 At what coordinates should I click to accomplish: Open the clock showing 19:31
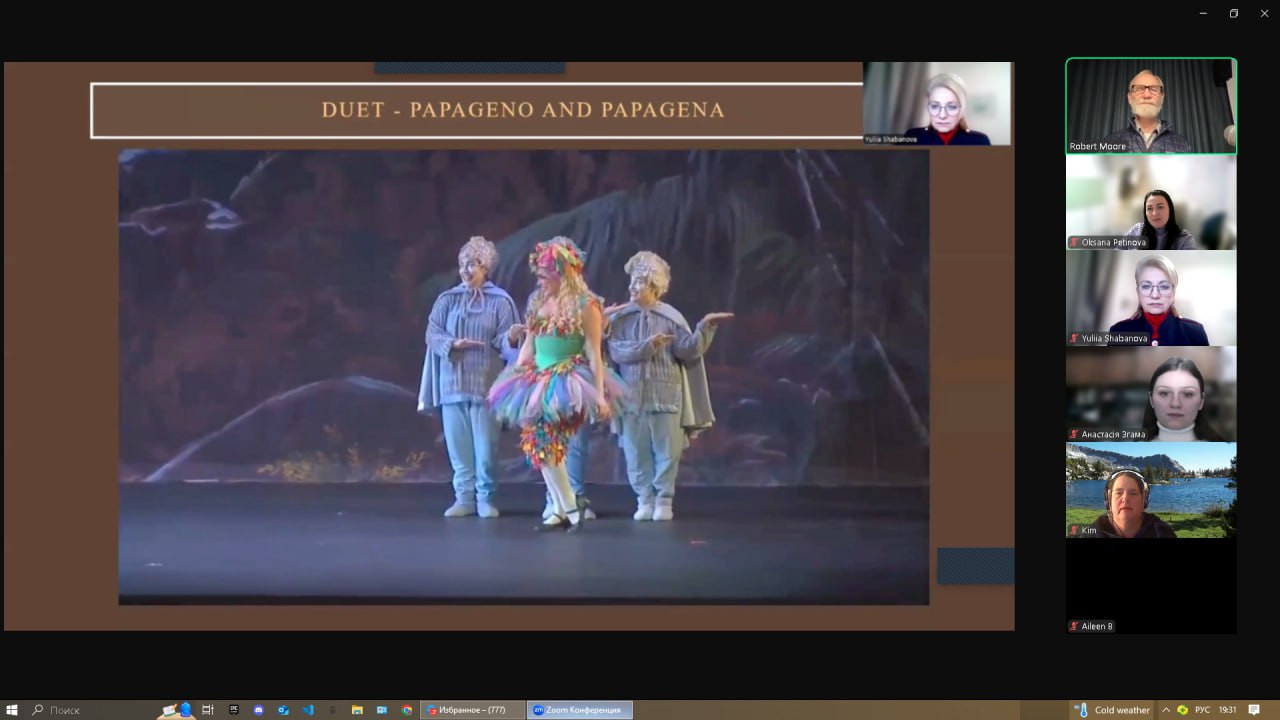tap(1227, 710)
